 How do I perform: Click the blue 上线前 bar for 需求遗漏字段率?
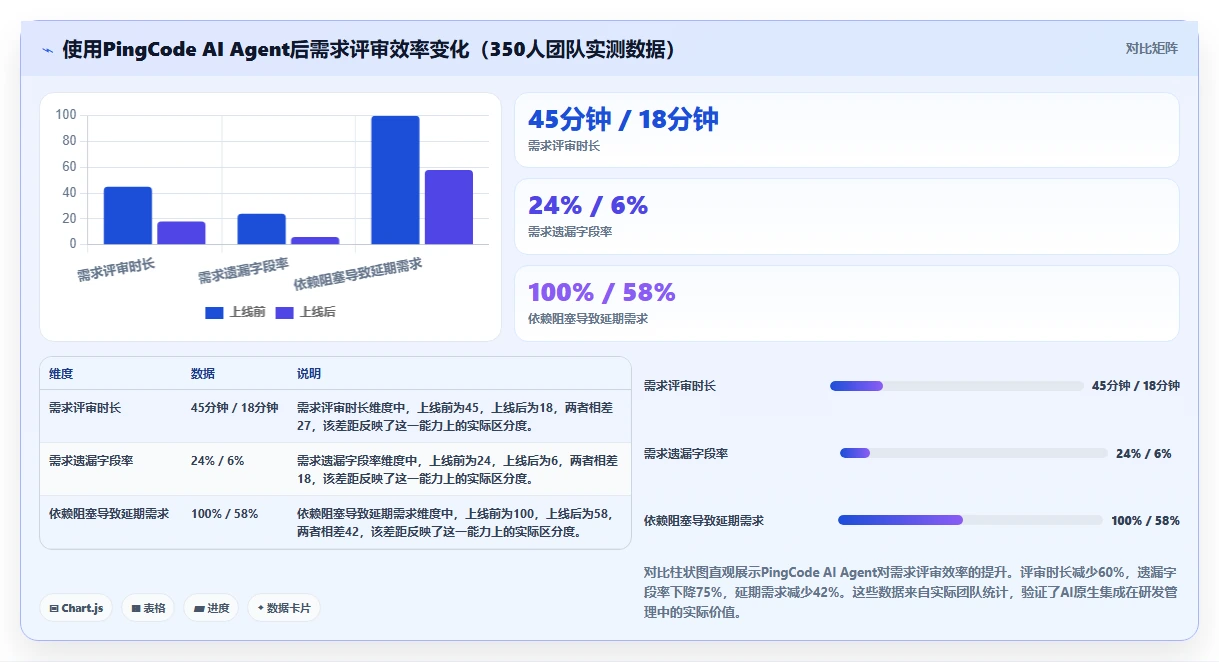click(x=261, y=229)
